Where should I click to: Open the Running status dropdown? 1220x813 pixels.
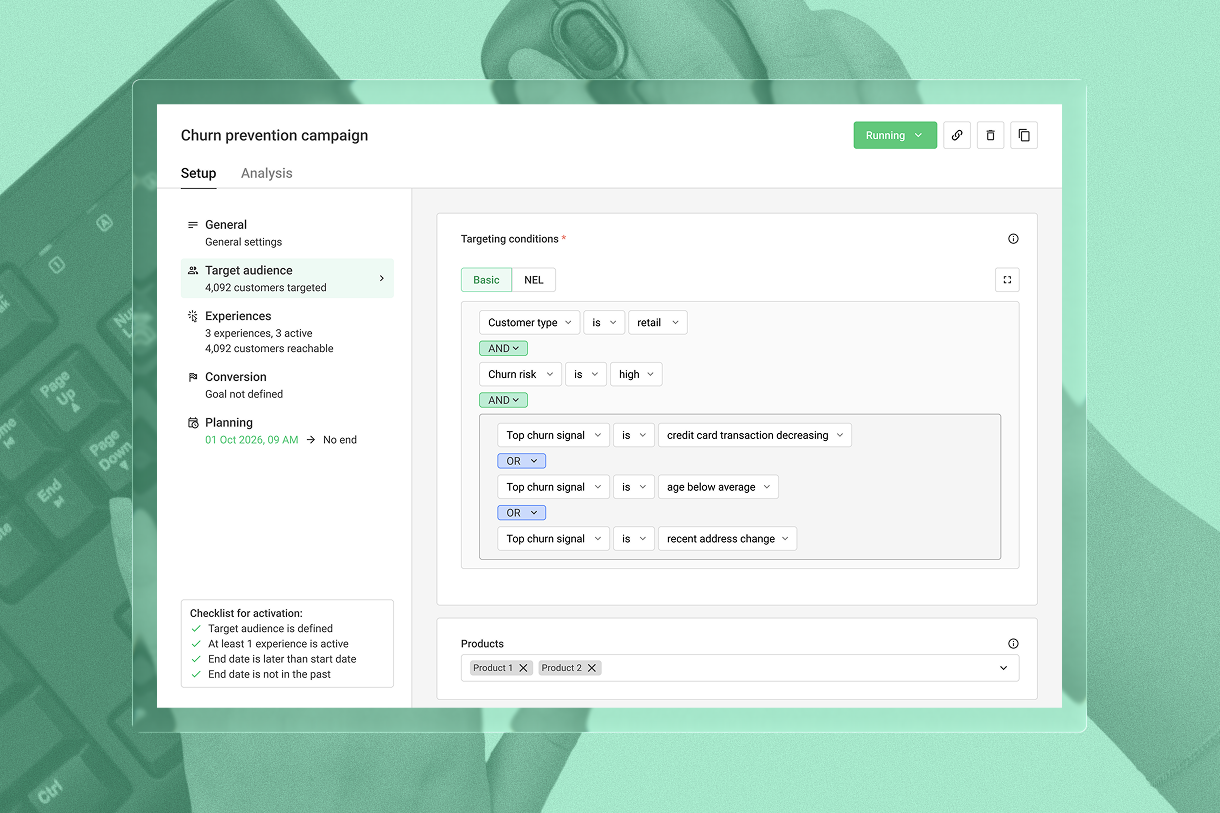tap(895, 135)
